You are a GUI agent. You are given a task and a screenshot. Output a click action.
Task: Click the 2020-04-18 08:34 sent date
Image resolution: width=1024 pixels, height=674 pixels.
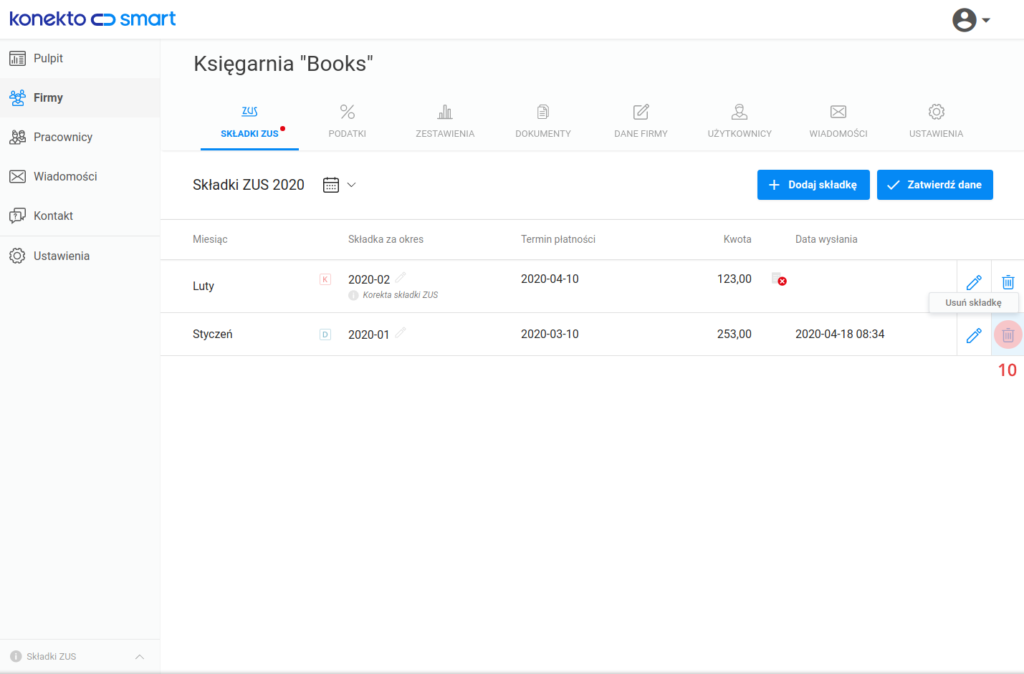click(x=840, y=334)
